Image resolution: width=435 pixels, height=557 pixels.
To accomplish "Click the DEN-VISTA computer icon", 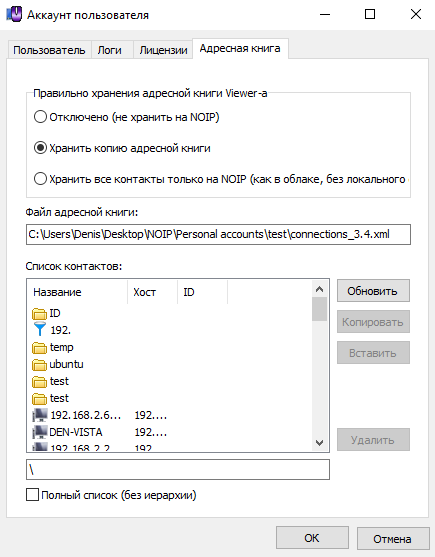I will 39,432.
